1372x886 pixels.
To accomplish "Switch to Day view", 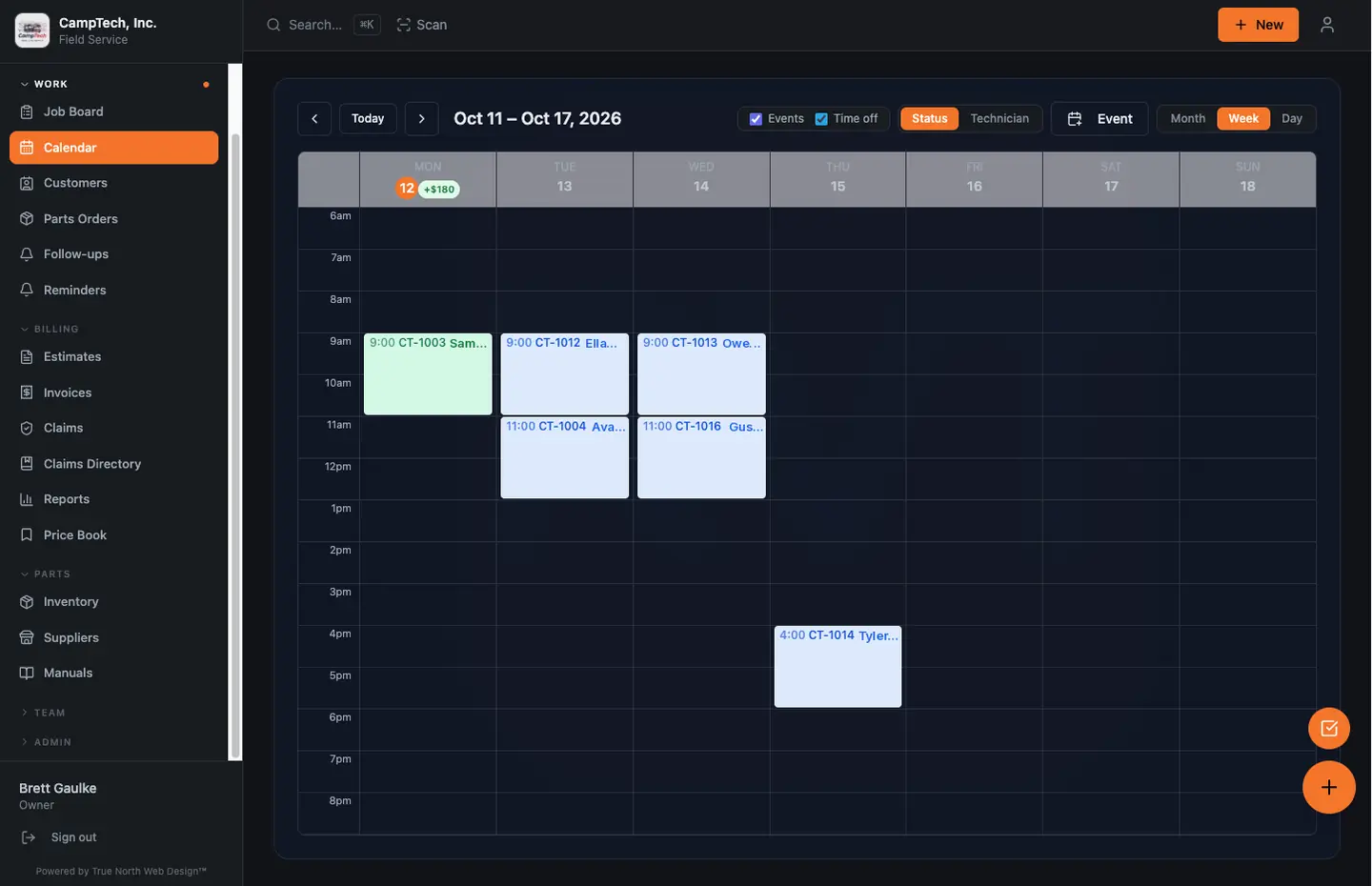I will 1292,119.
